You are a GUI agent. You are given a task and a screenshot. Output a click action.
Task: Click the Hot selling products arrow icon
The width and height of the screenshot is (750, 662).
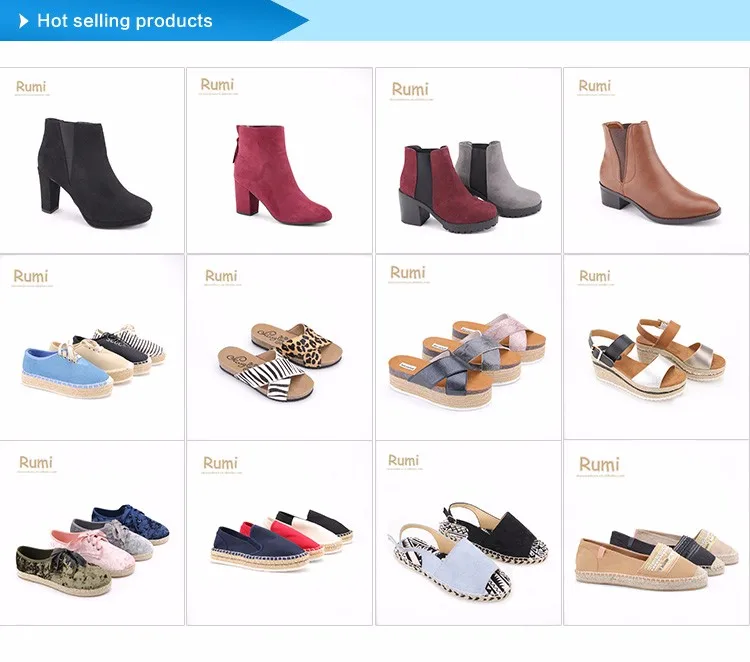tap(23, 21)
